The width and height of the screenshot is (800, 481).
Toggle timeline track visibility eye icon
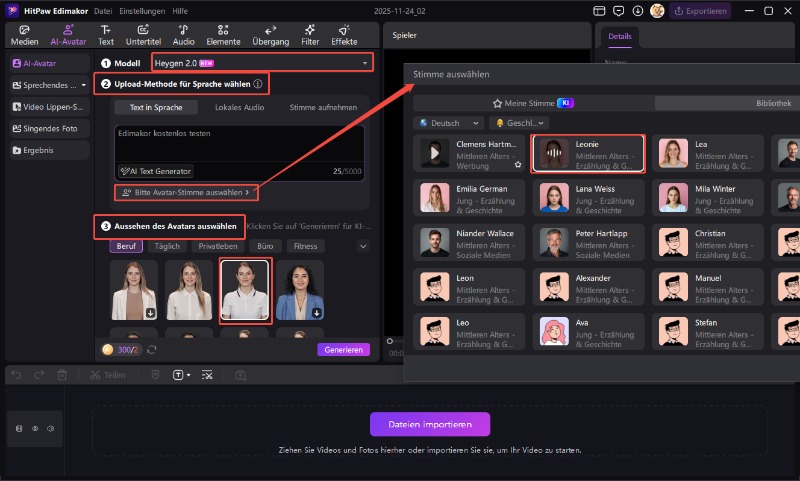click(34, 429)
